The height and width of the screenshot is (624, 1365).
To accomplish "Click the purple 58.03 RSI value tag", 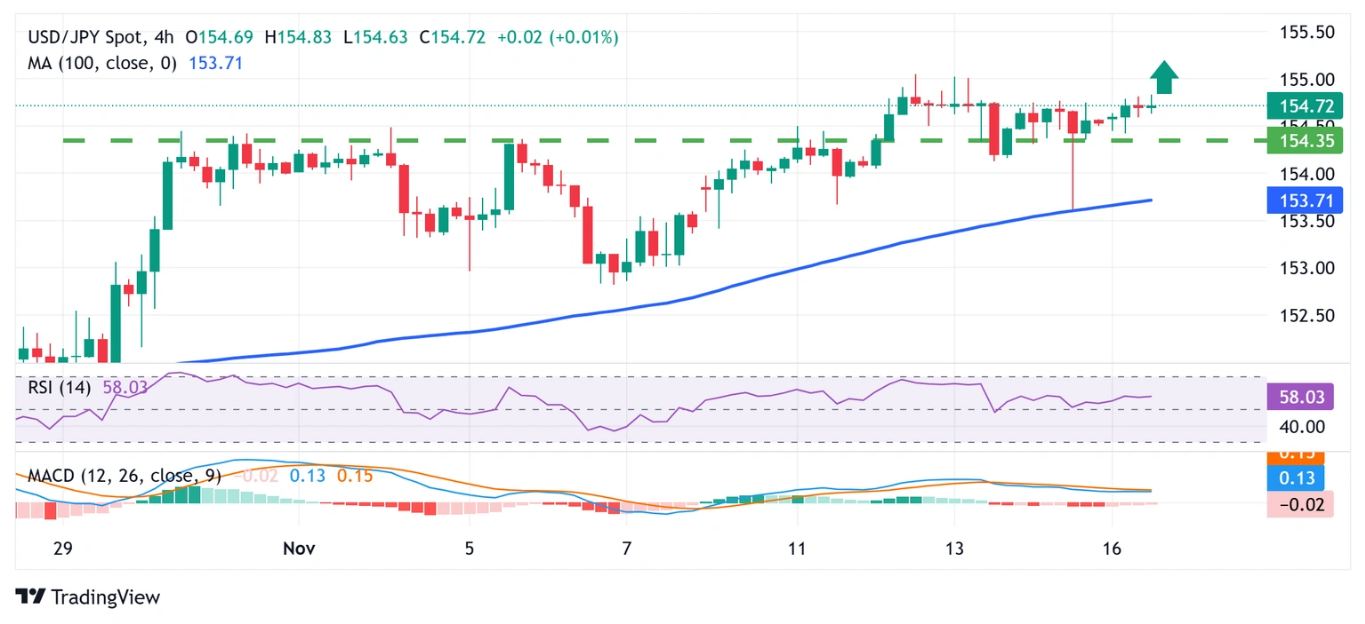I will point(1303,397).
